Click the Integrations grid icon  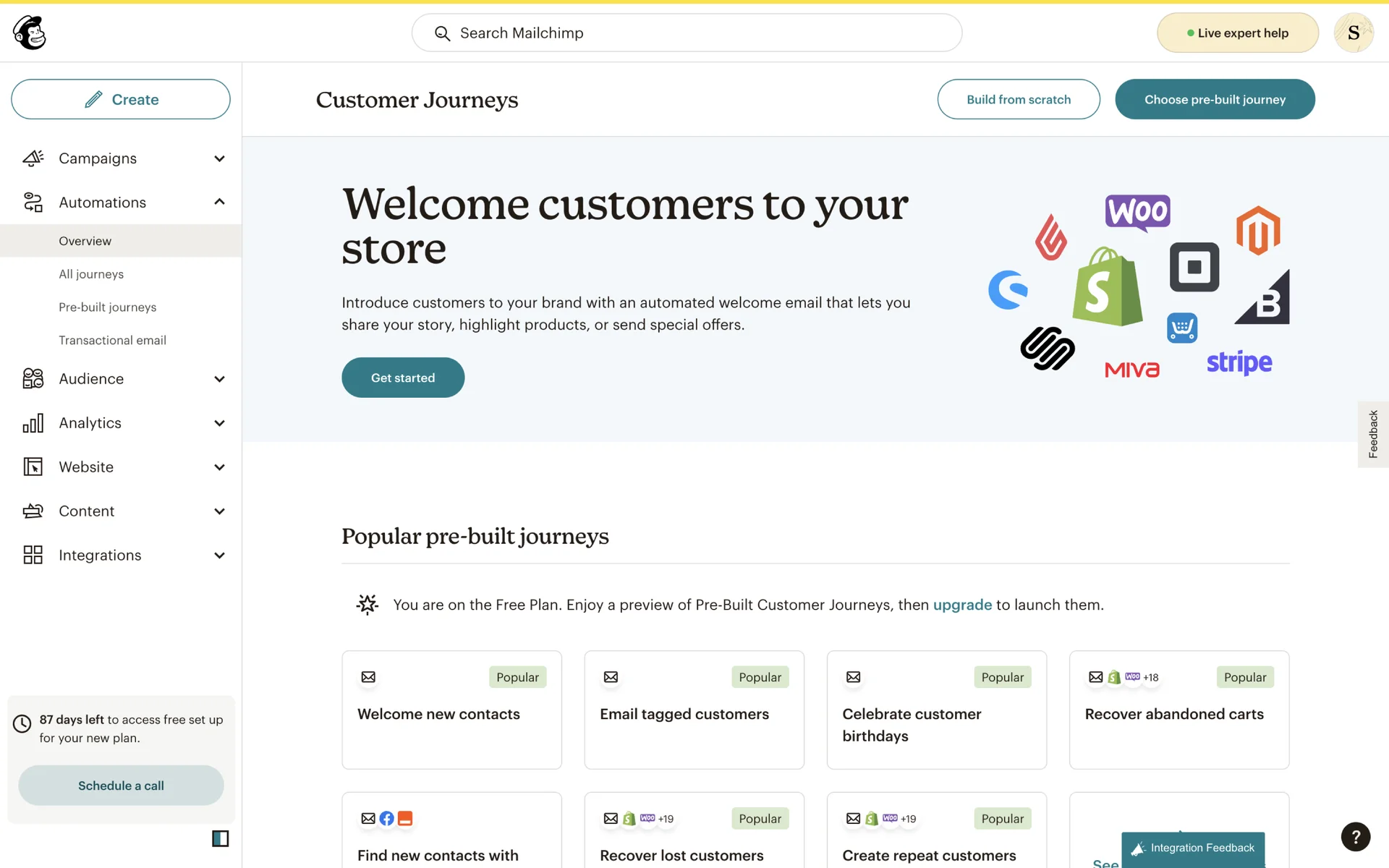(x=33, y=555)
